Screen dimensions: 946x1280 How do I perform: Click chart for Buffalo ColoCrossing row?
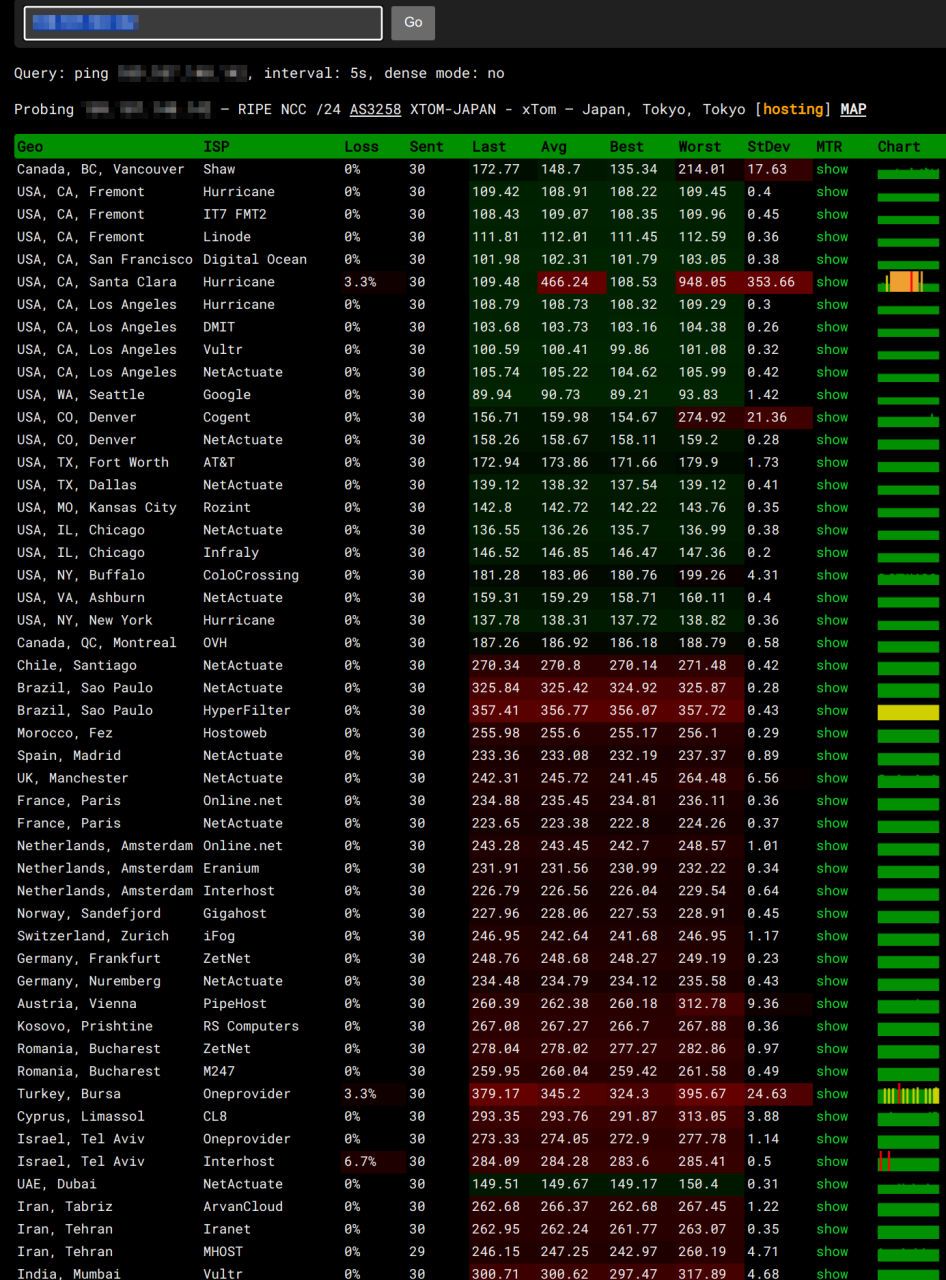click(908, 577)
